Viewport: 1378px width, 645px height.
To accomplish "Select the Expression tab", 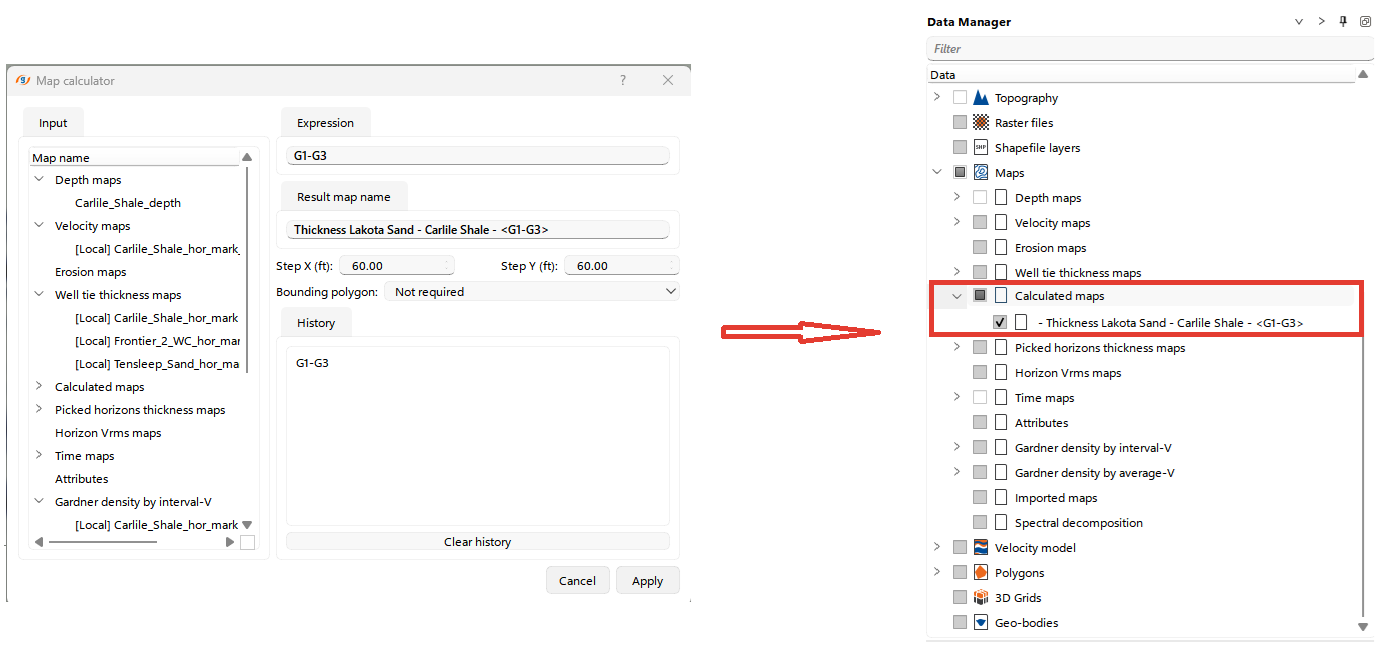I will (x=326, y=123).
